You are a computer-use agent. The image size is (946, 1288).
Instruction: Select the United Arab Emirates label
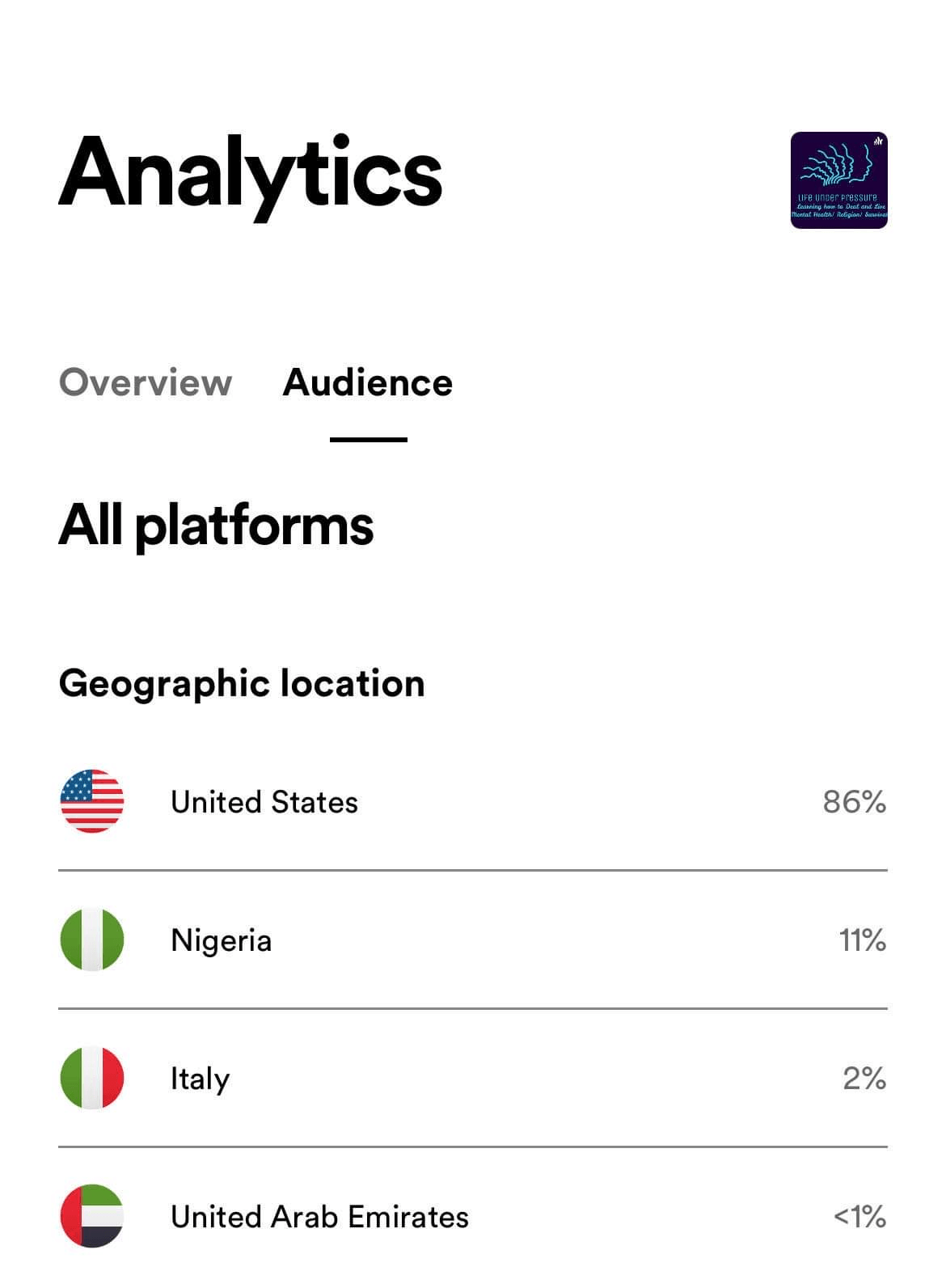tap(320, 1217)
